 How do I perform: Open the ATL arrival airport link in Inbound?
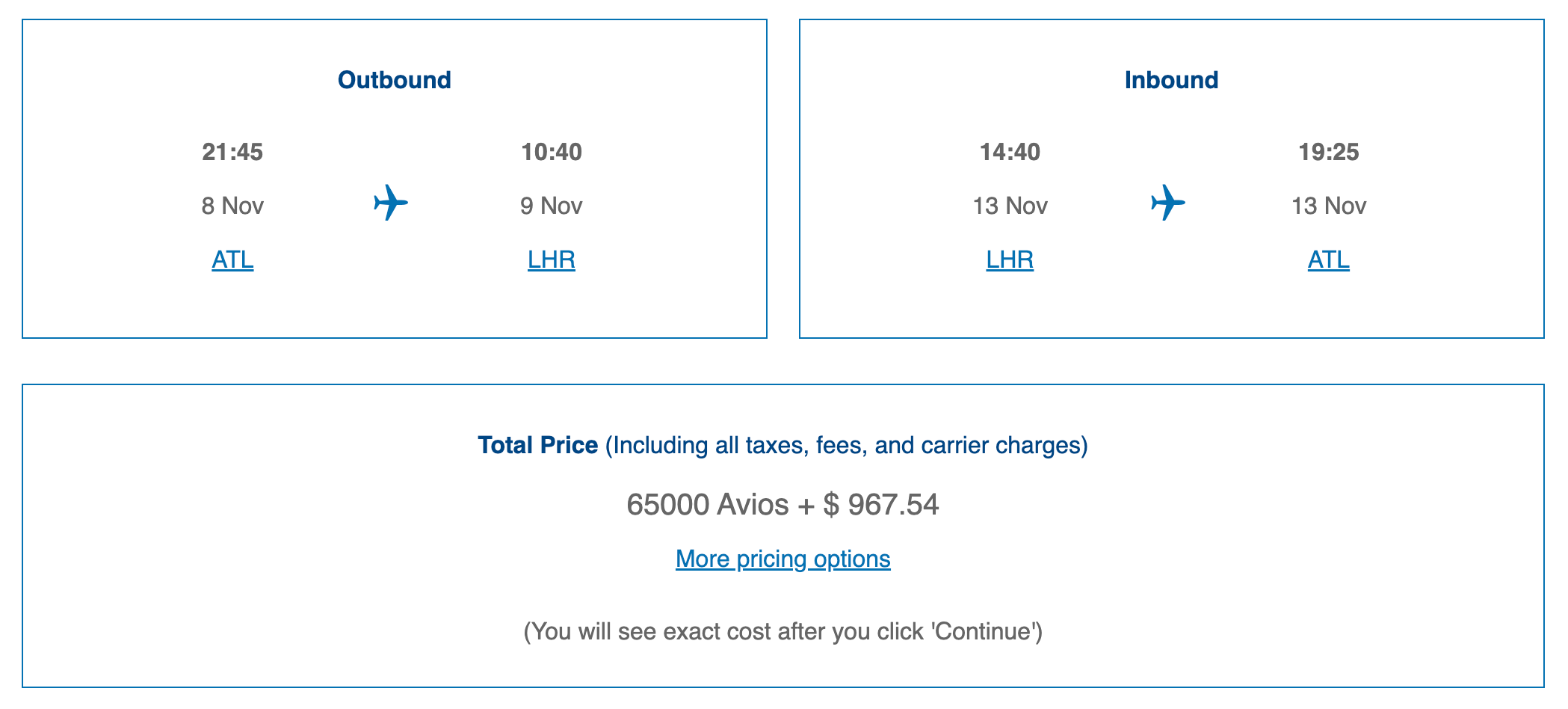tap(1329, 260)
